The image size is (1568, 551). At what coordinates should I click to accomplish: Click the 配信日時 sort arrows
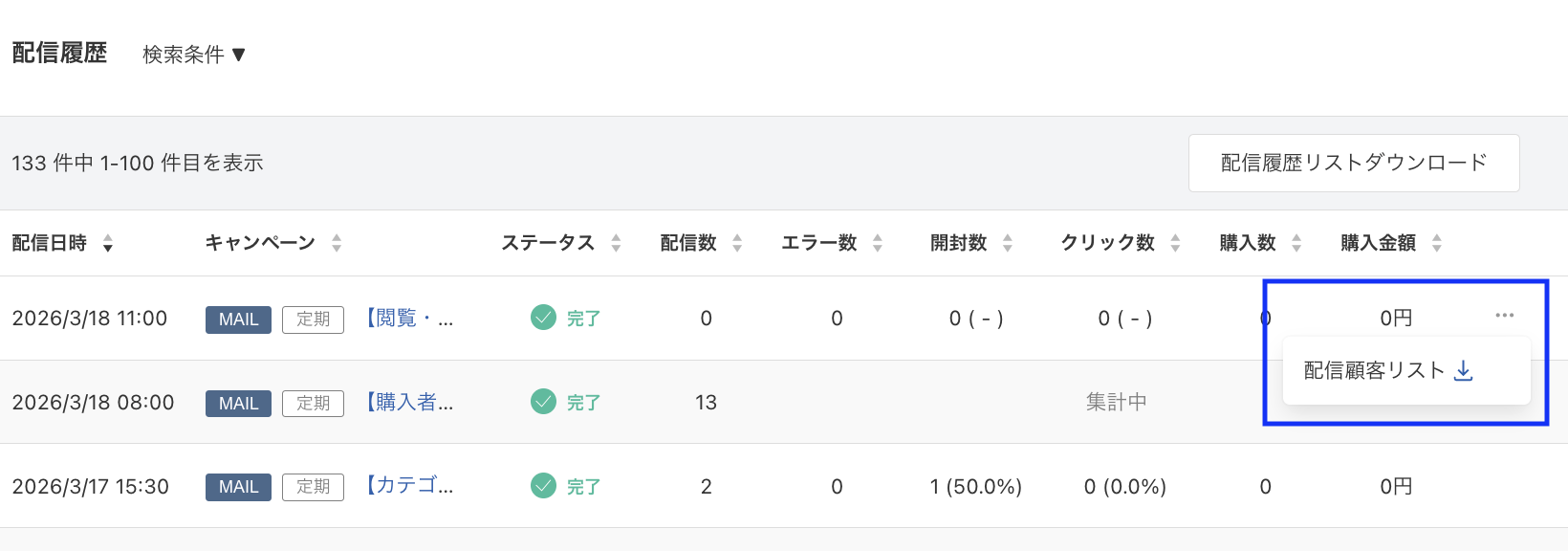pos(107,243)
